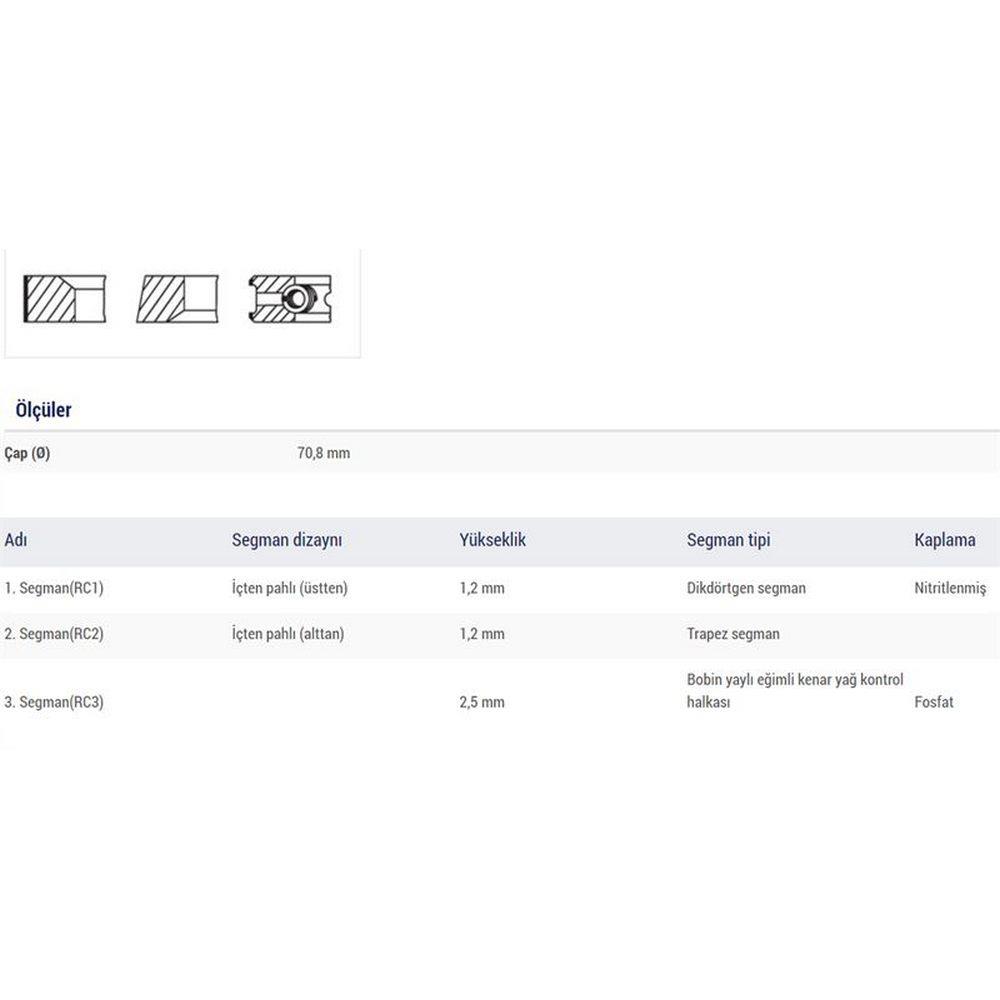The image size is (1000, 1000).
Task: Click the Trapez segman type text
Action: pyautogui.click(x=733, y=634)
